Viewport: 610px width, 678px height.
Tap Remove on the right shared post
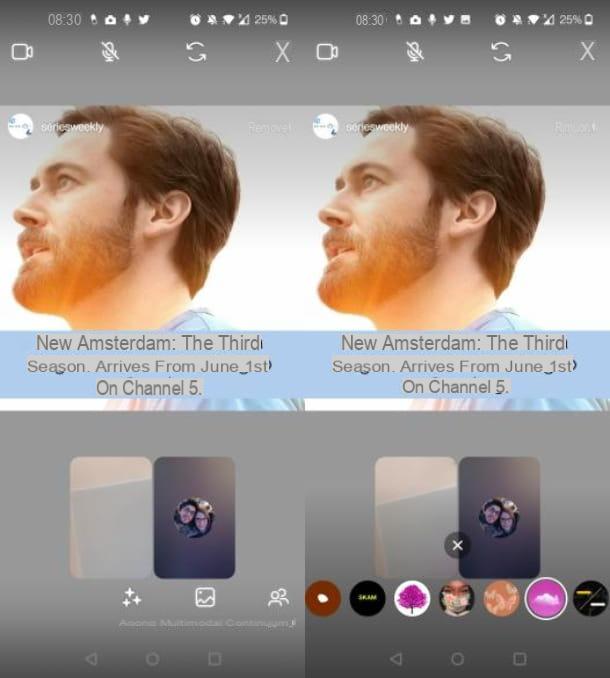[x=576, y=128]
